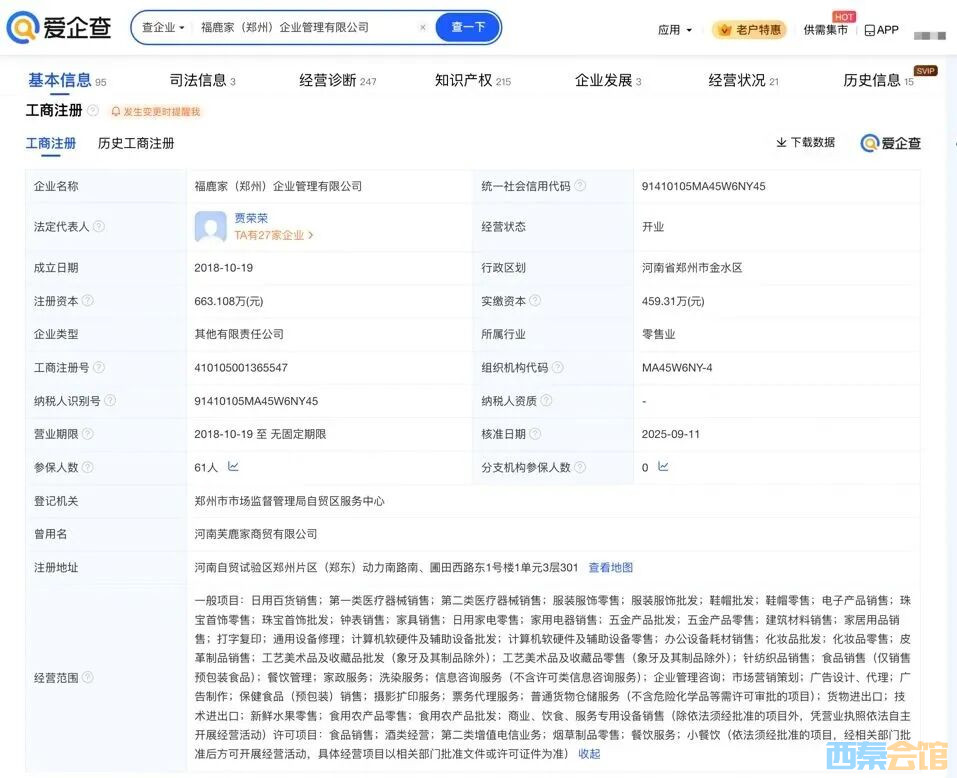Click the company name search input field
The image size is (957, 778).
[300, 28]
